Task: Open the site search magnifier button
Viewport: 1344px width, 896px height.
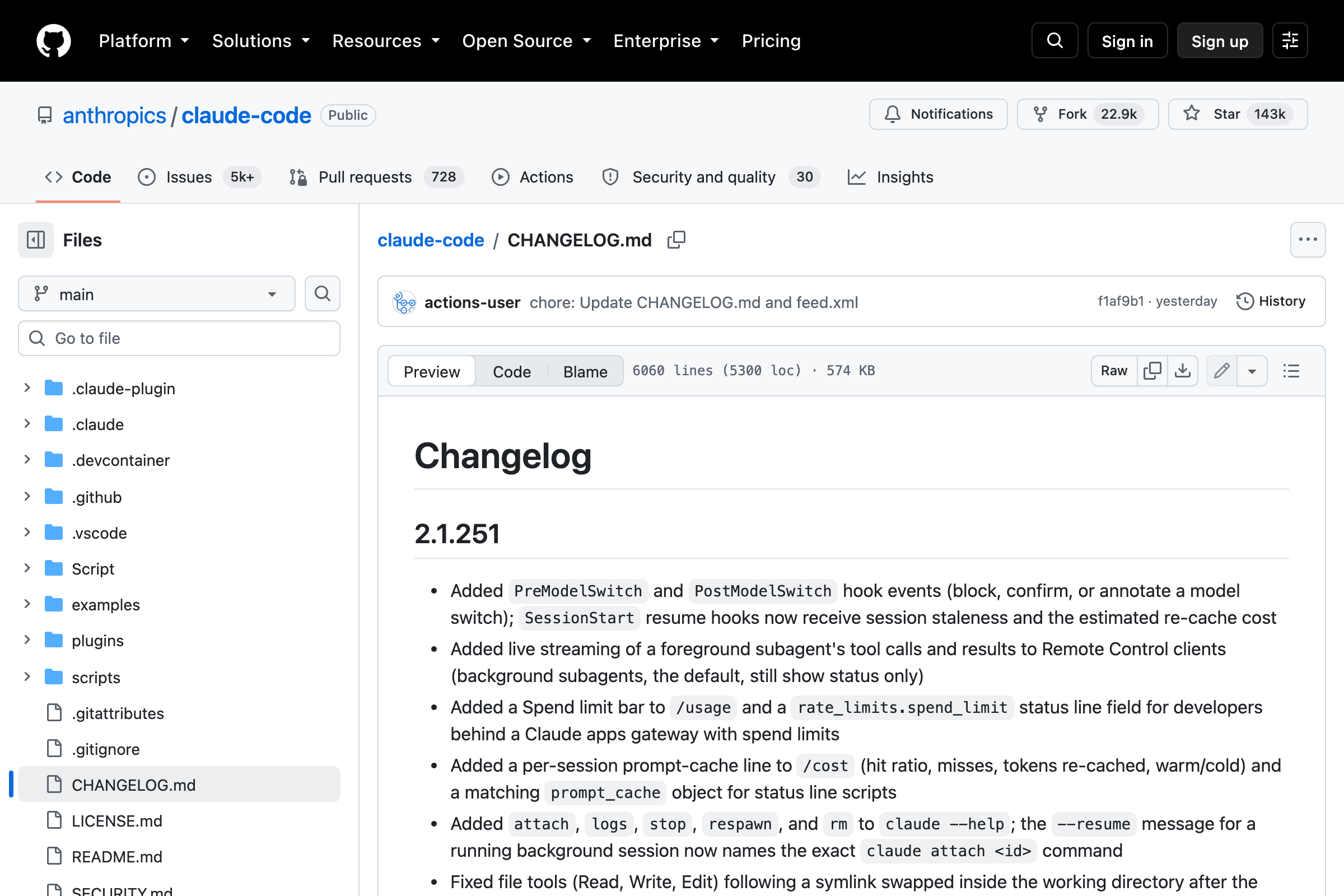Action: point(1055,40)
